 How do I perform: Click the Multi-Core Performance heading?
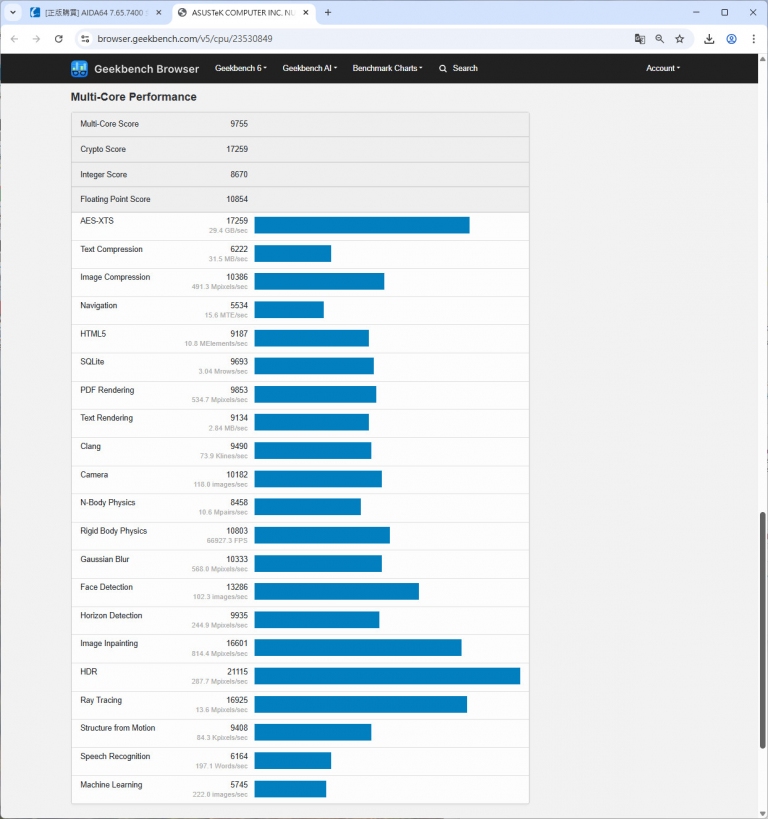click(134, 97)
